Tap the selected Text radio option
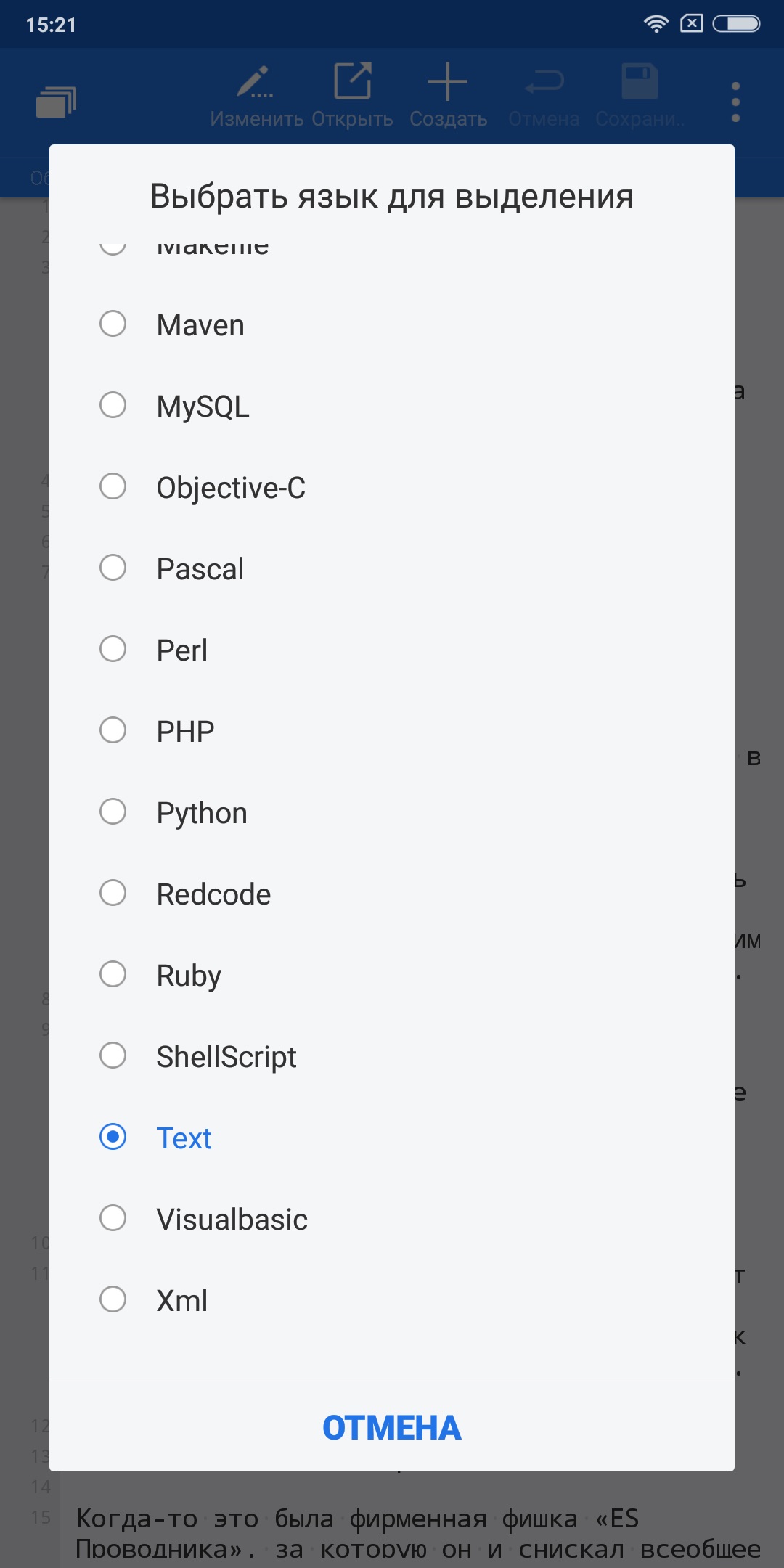The image size is (784, 1568). (113, 1137)
